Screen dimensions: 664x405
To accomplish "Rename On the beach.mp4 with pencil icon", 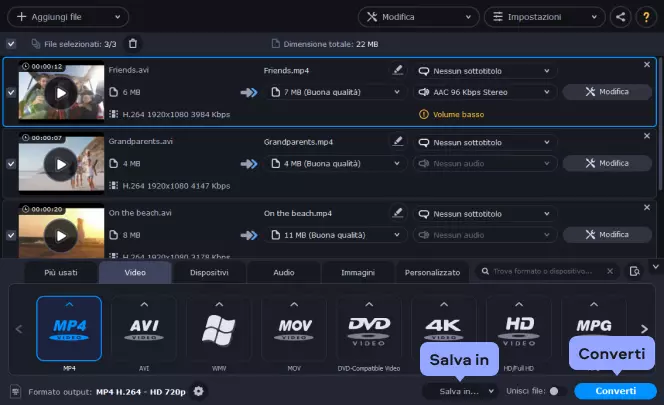I will [397, 213].
